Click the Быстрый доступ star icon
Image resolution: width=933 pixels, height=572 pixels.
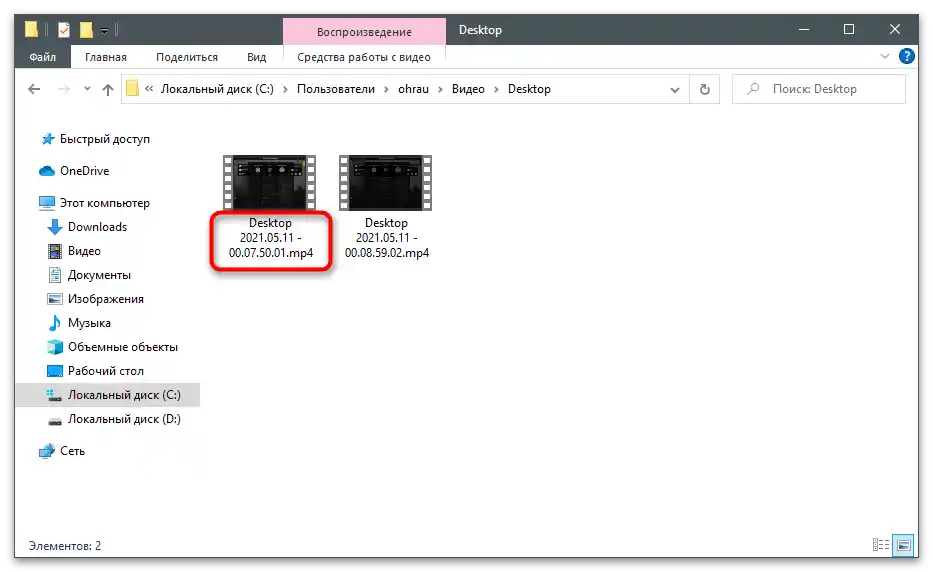coord(48,139)
